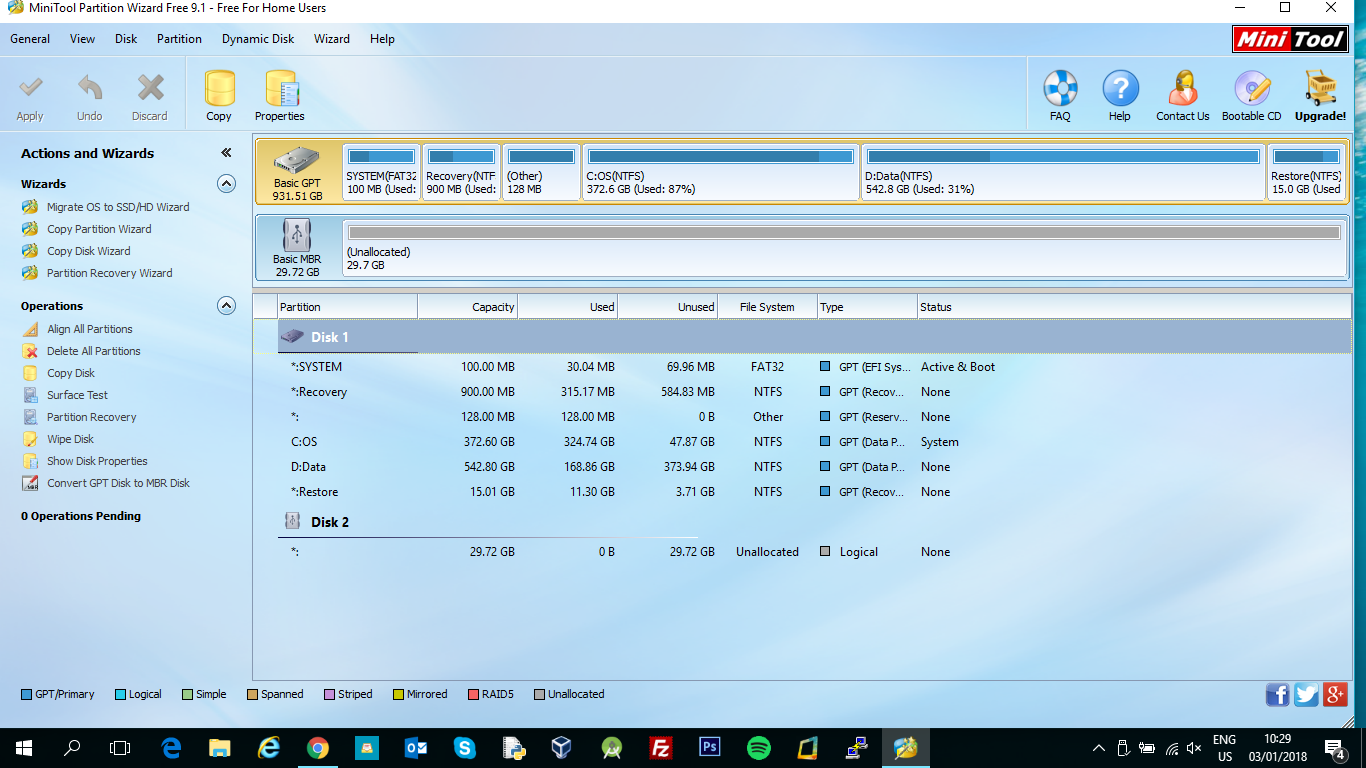Open the Google Plus share icon
Screen dimensions: 1366x768
coord(1335,695)
